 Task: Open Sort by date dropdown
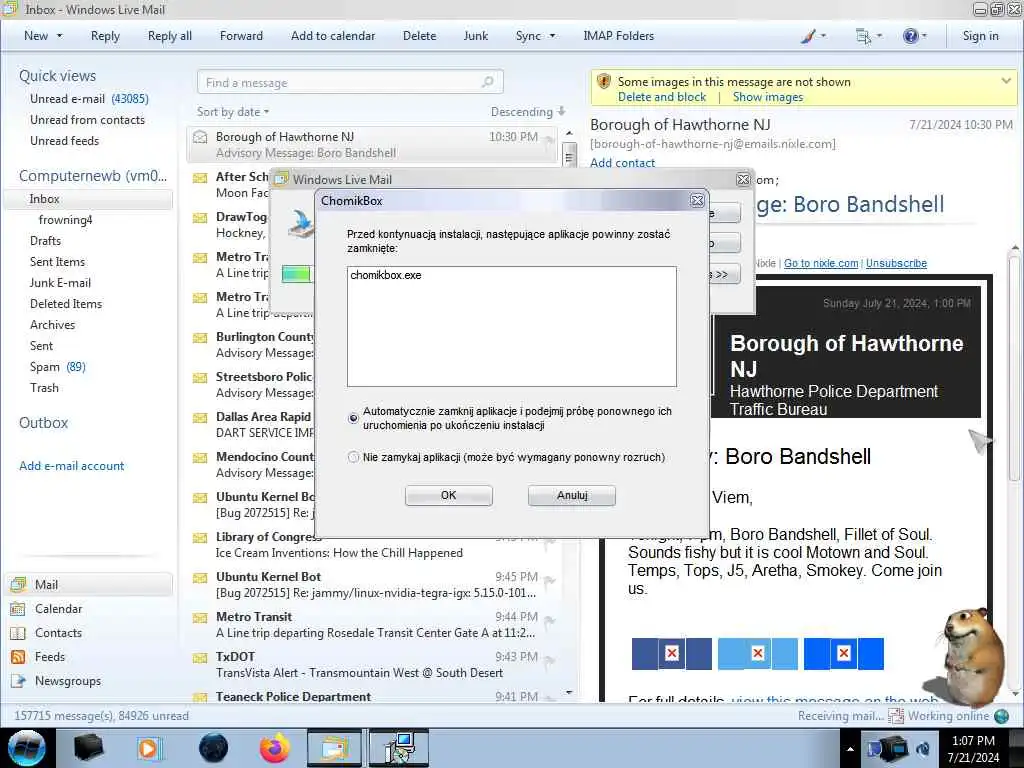pos(233,112)
